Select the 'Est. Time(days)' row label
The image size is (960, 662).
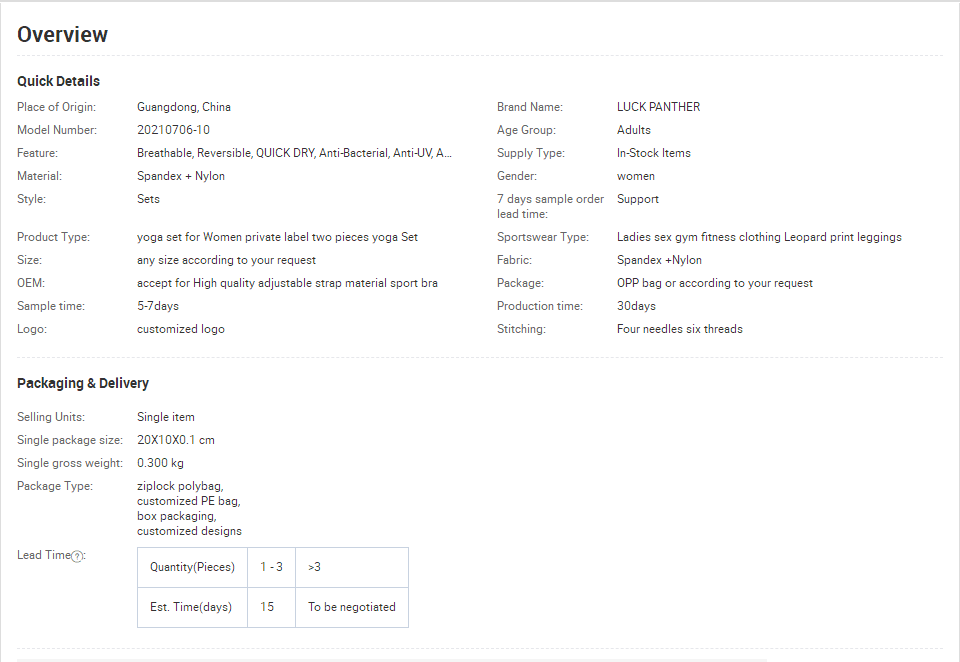pyautogui.click(x=191, y=607)
